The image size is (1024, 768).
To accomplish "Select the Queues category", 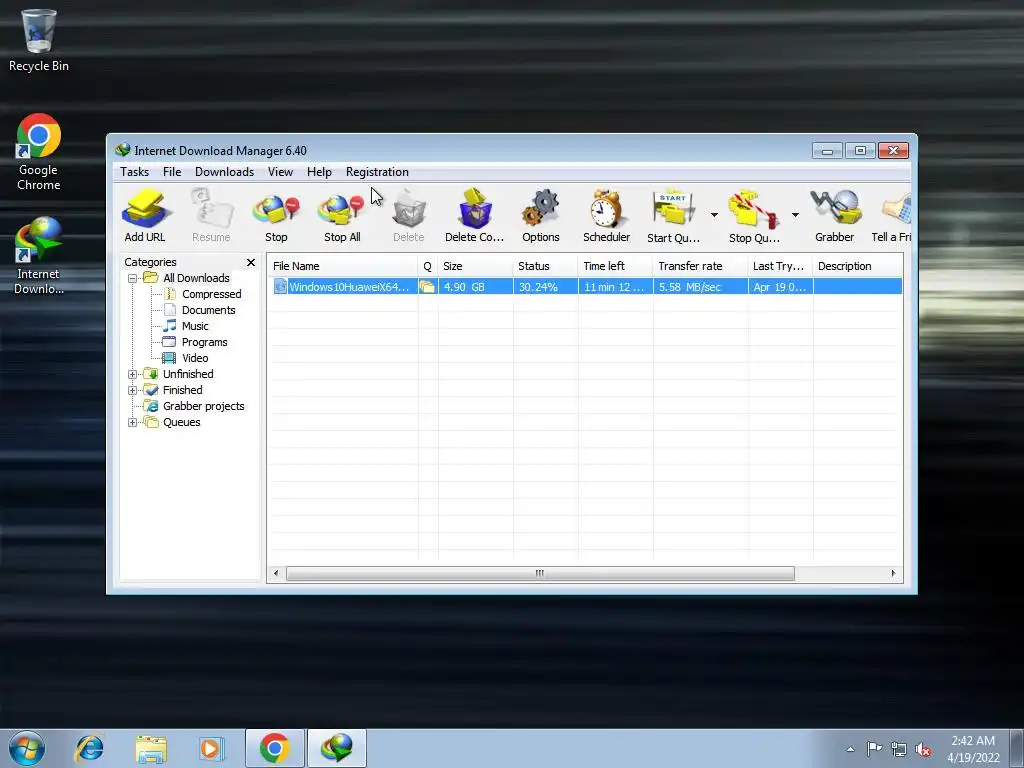I will (x=182, y=422).
